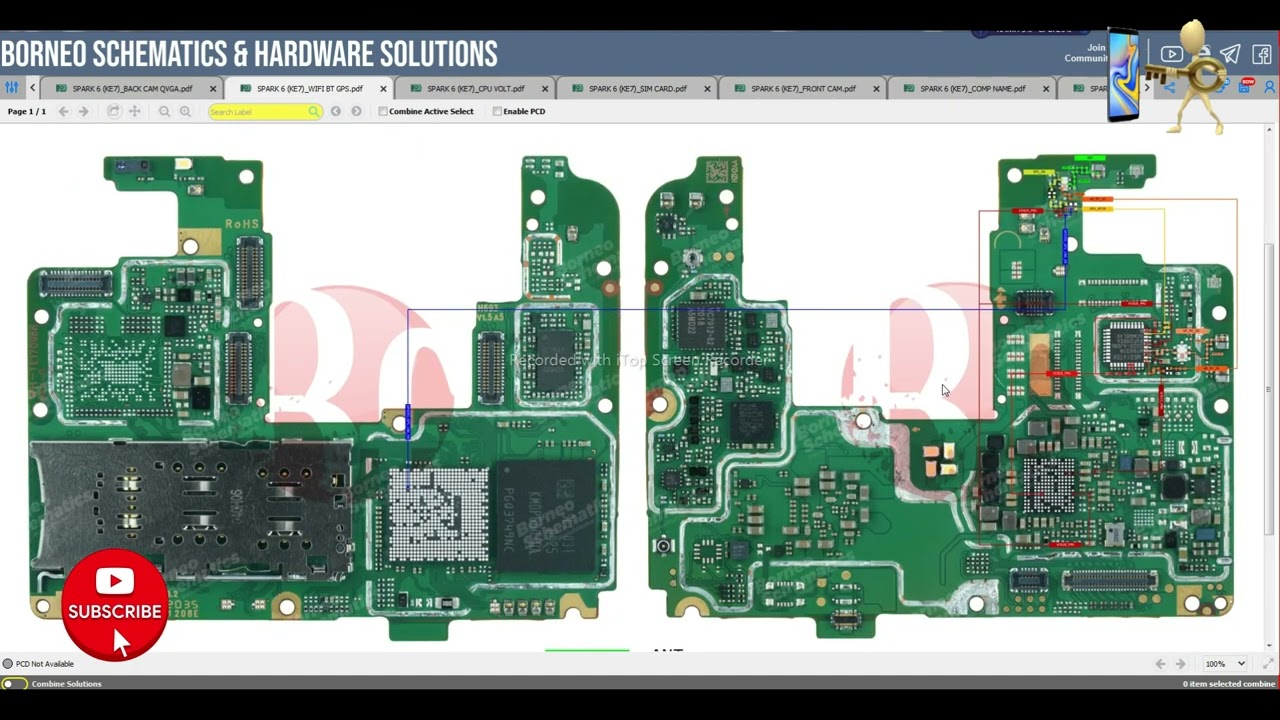This screenshot has width=1280, height=720.
Task: Click the rotate page icon
Action: [114, 111]
